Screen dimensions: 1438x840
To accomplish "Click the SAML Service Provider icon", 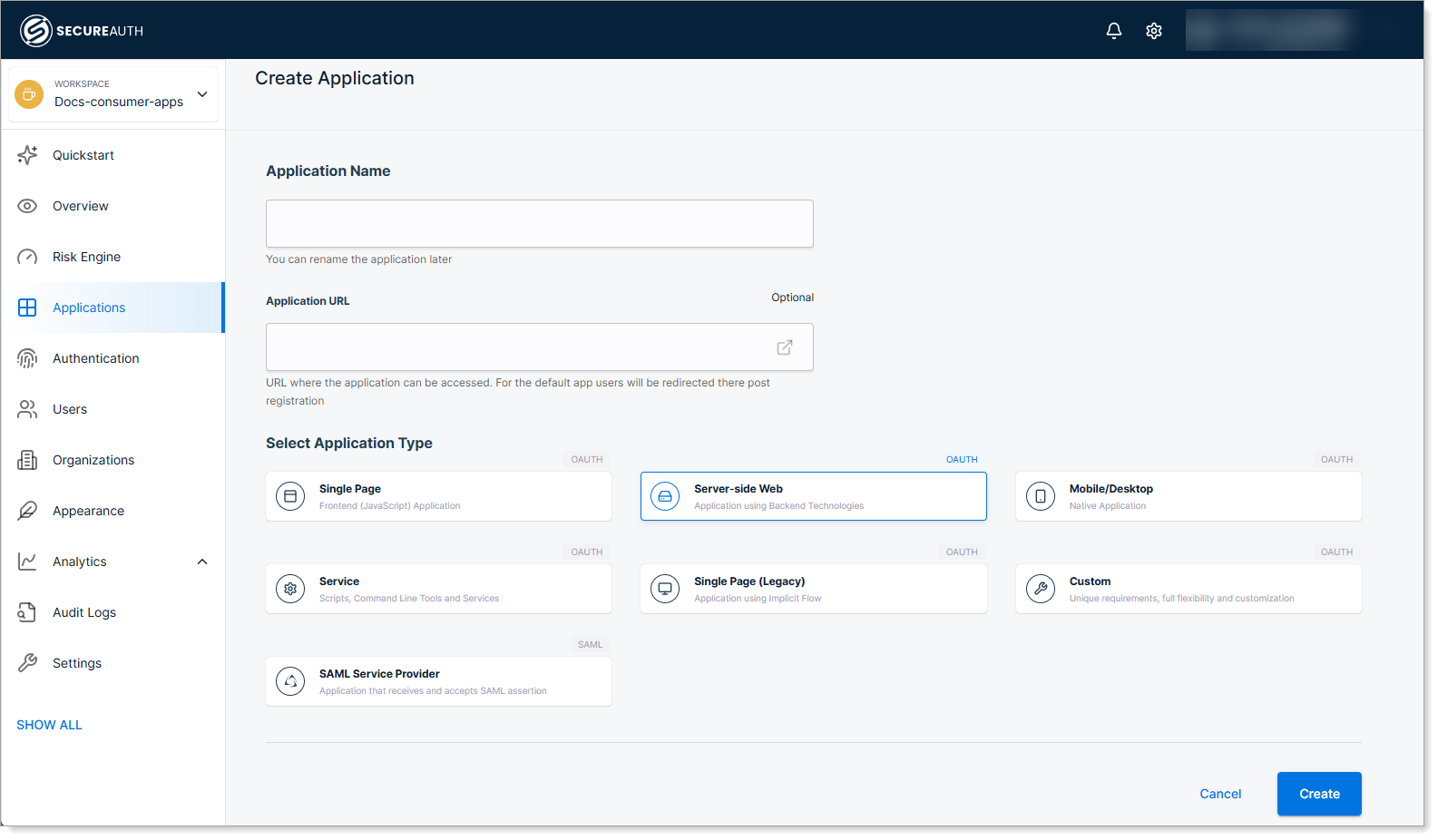I will [x=290, y=681].
